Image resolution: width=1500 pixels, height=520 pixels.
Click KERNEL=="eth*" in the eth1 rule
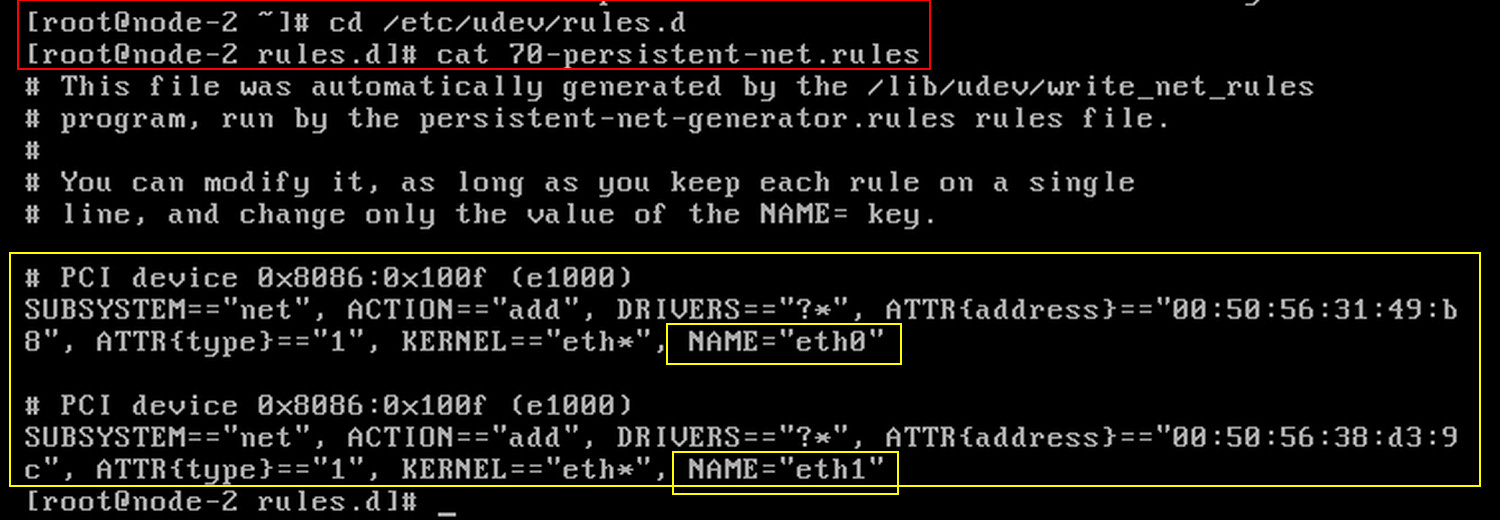527,470
